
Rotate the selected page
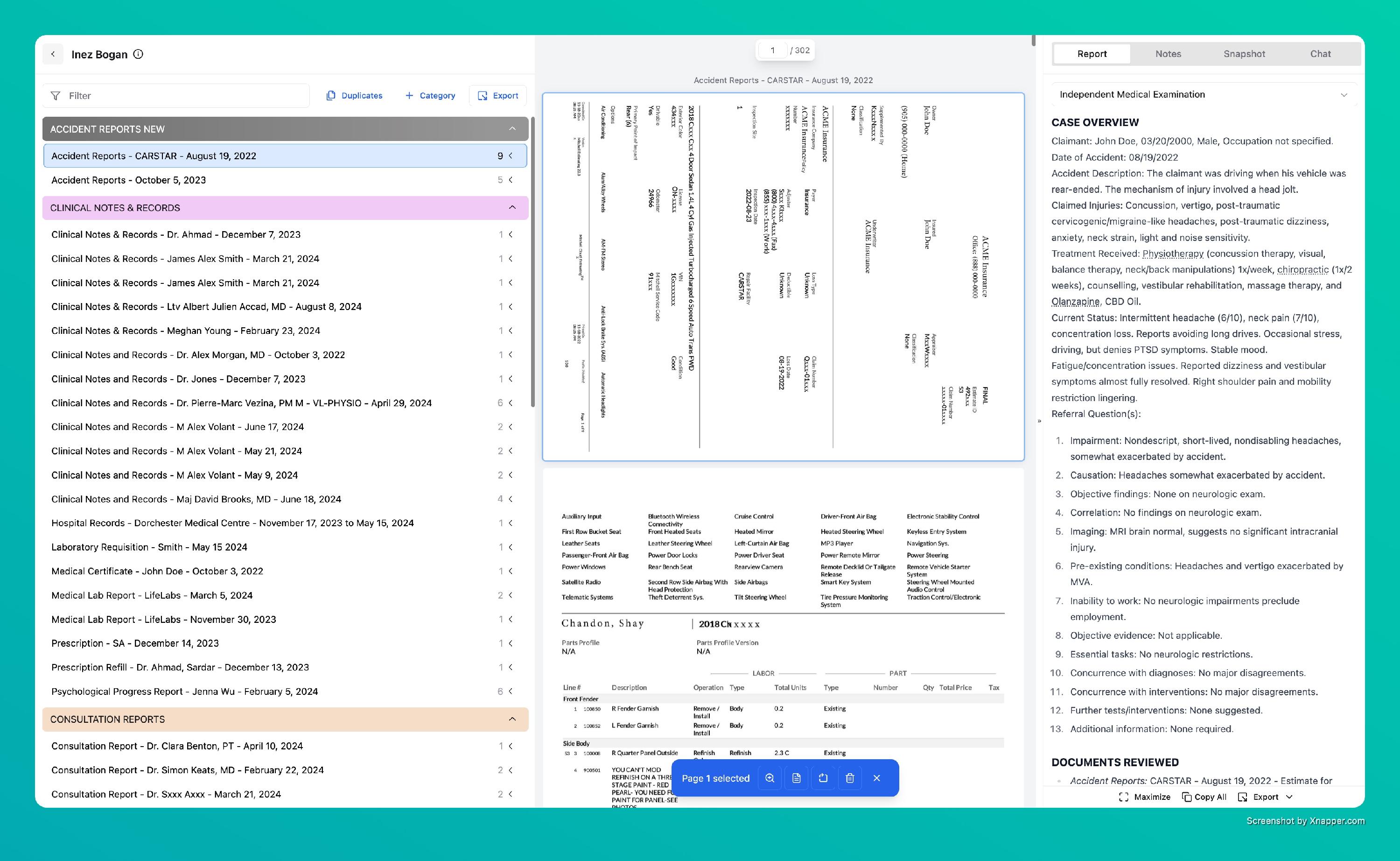[823, 778]
